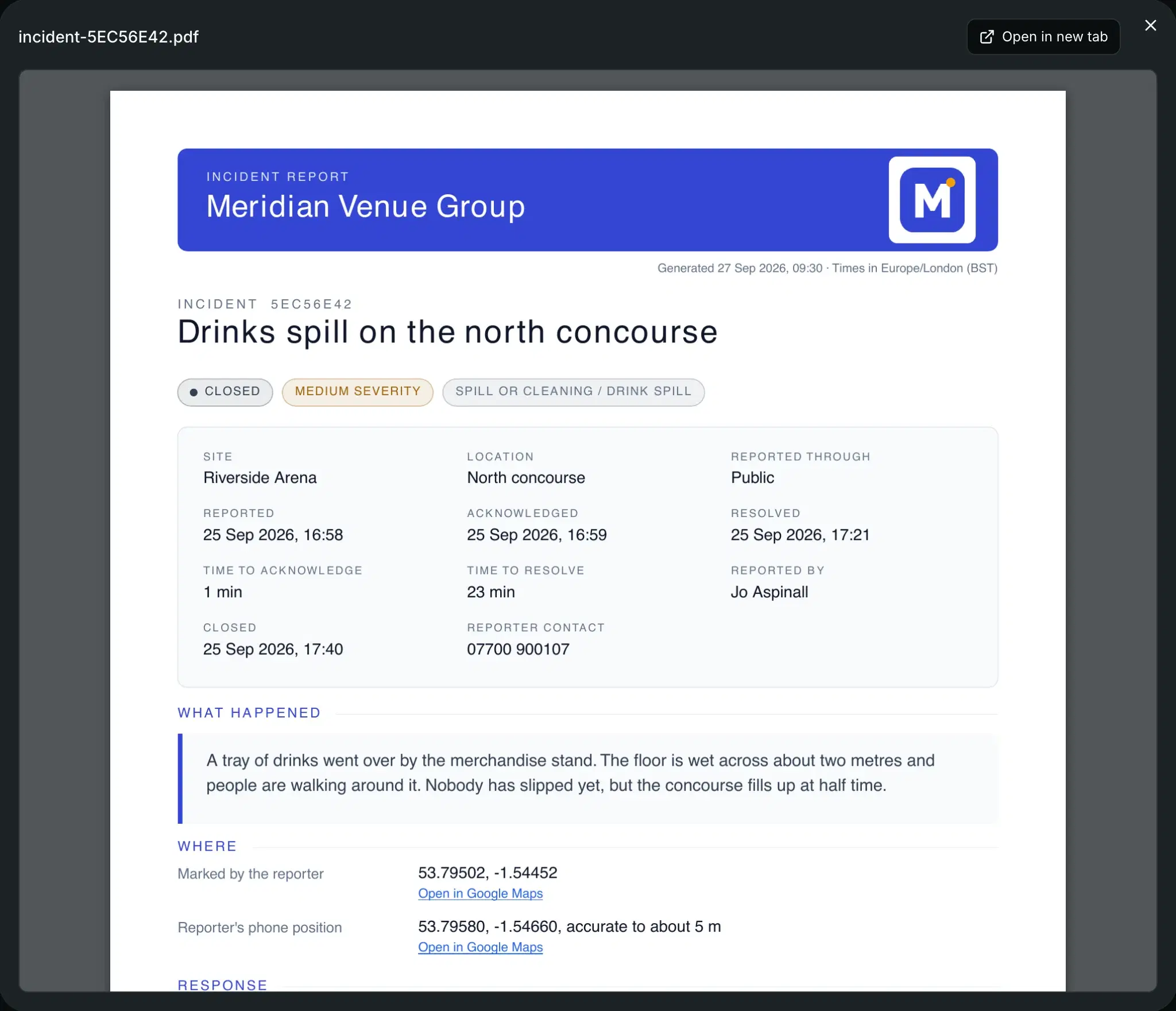
Task: Click the site value Riverside Arena
Action: 260,478
